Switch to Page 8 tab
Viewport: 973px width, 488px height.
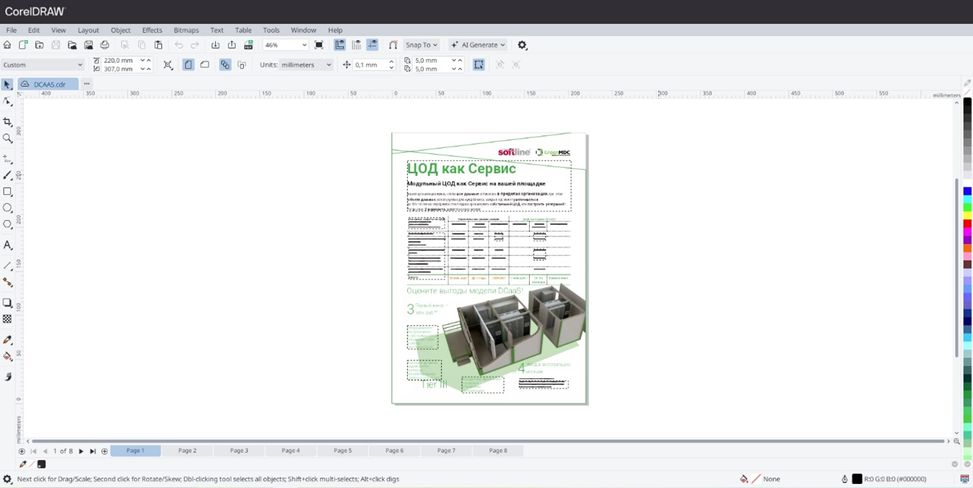click(x=498, y=451)
